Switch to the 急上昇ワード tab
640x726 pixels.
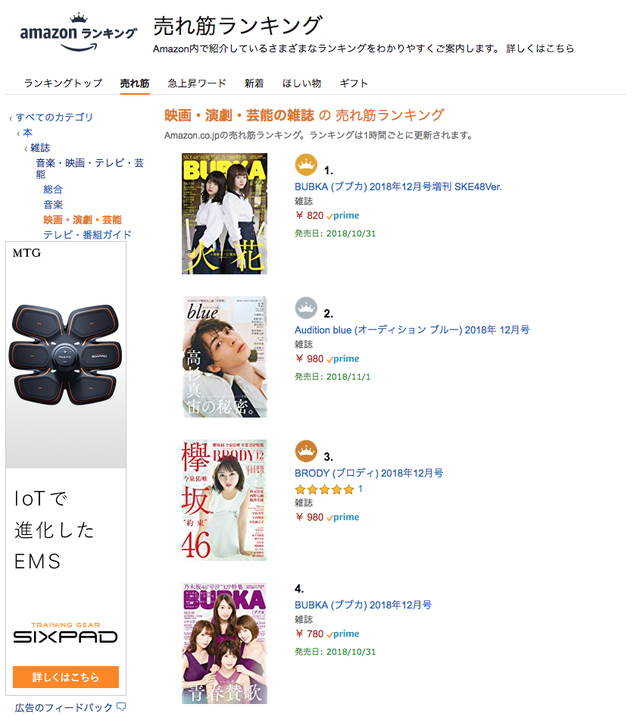197,83
